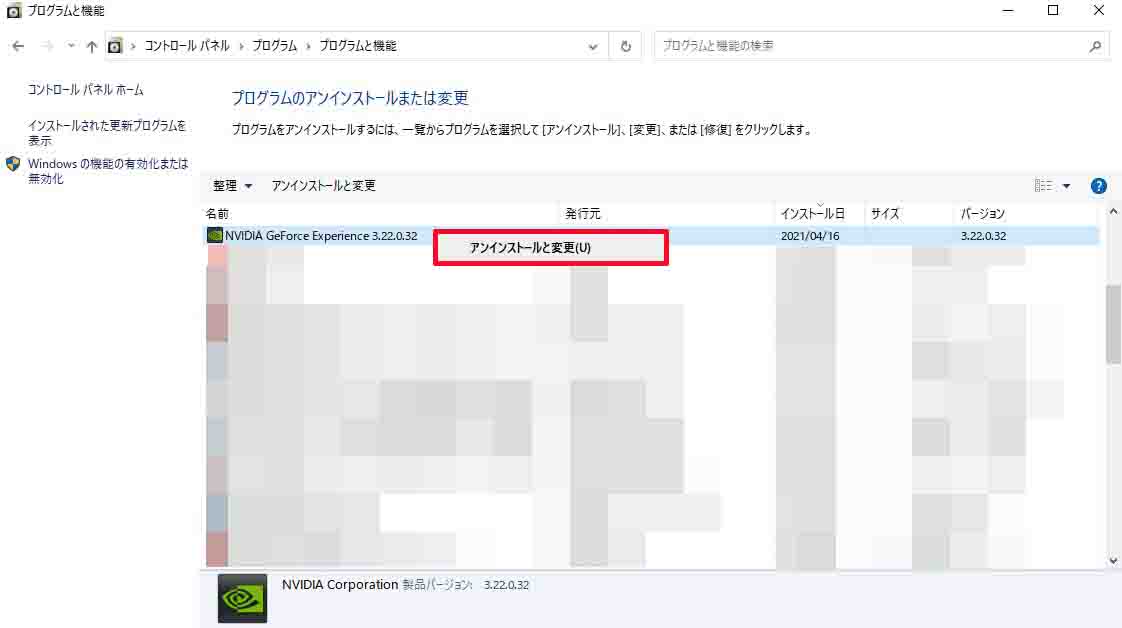The width and height of the screenshot is (1122, 628).
Task: Open インストールされた更新プログラムを表示 link
Action: pos(107,132)
